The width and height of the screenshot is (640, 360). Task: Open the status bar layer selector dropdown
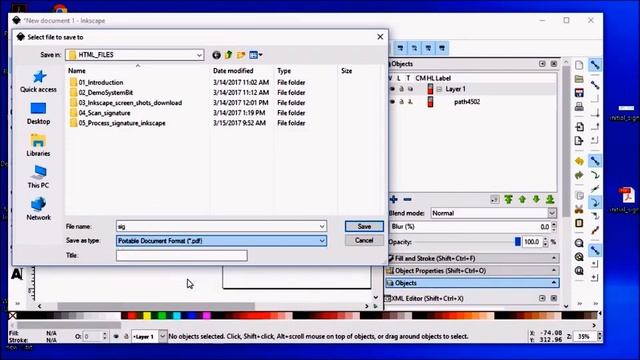tap(162, 336)
